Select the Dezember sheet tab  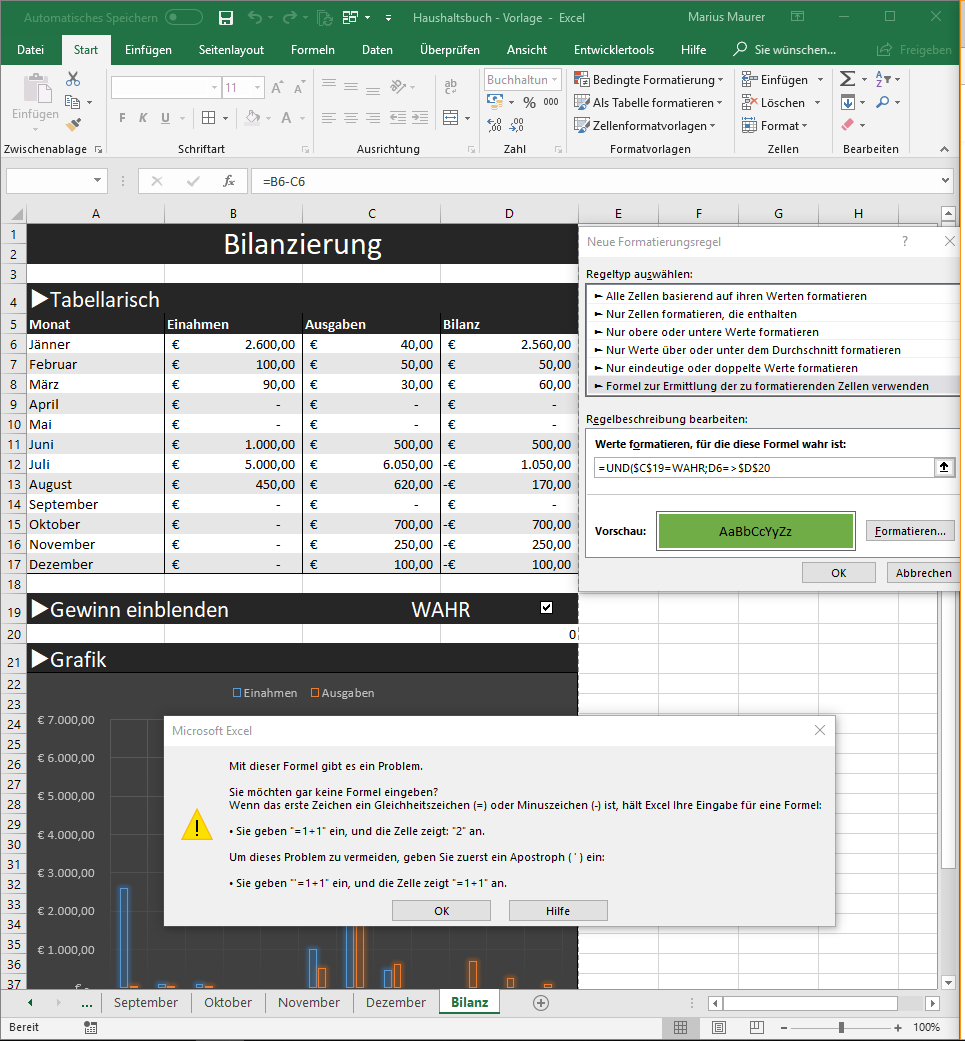coord(395,1002)
